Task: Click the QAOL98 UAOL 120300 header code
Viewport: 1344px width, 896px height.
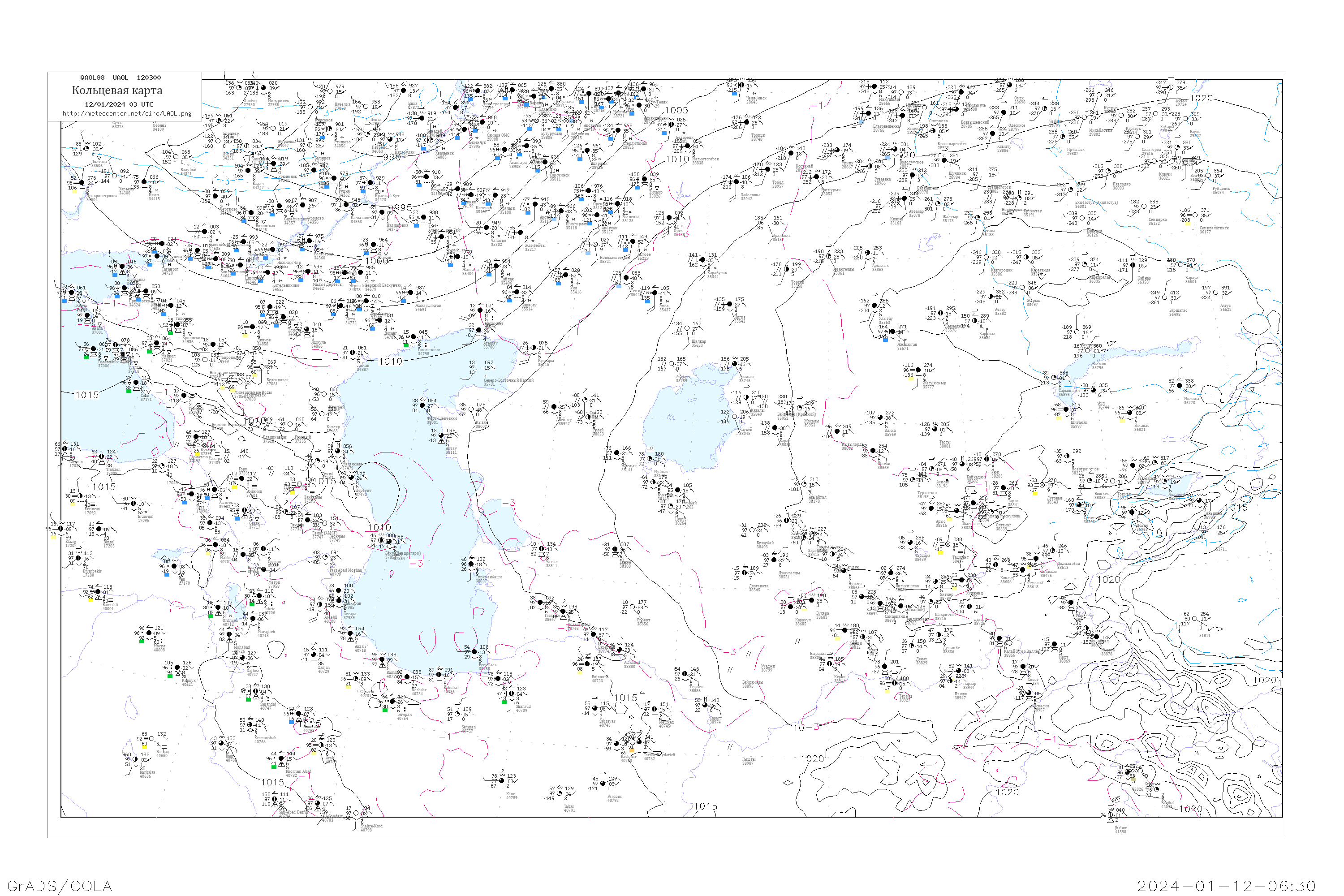Action: [x=121, y=77]
